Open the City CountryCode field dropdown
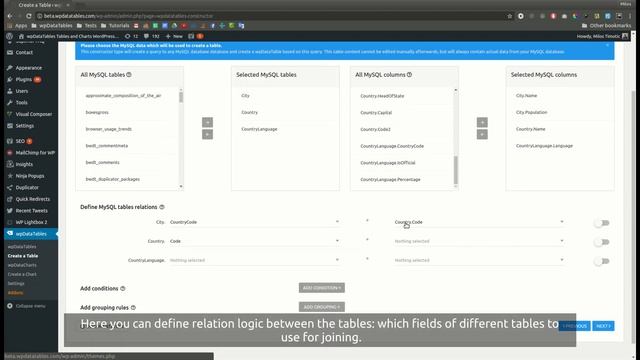The height and width of the screenshot is (360, 640). tap(254, 222)
